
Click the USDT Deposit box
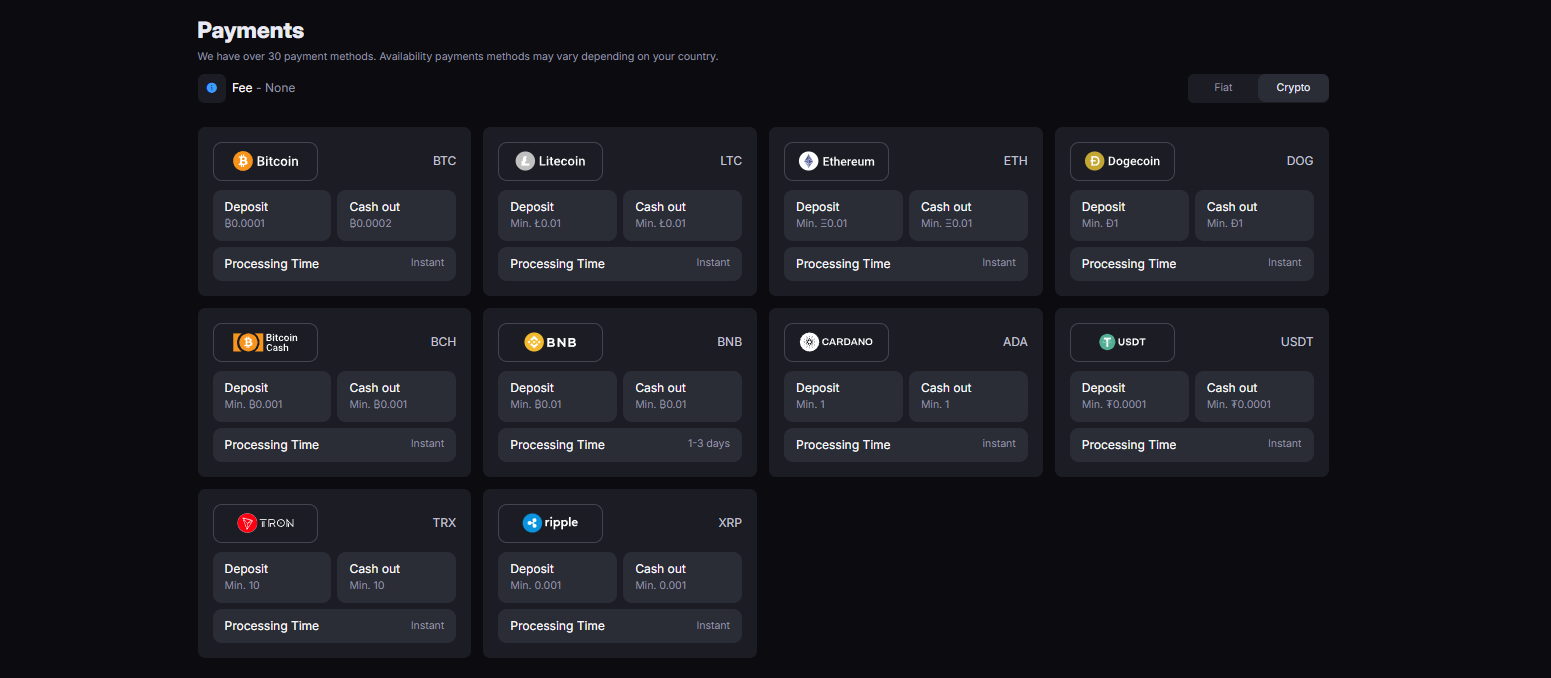[1129, 396]
